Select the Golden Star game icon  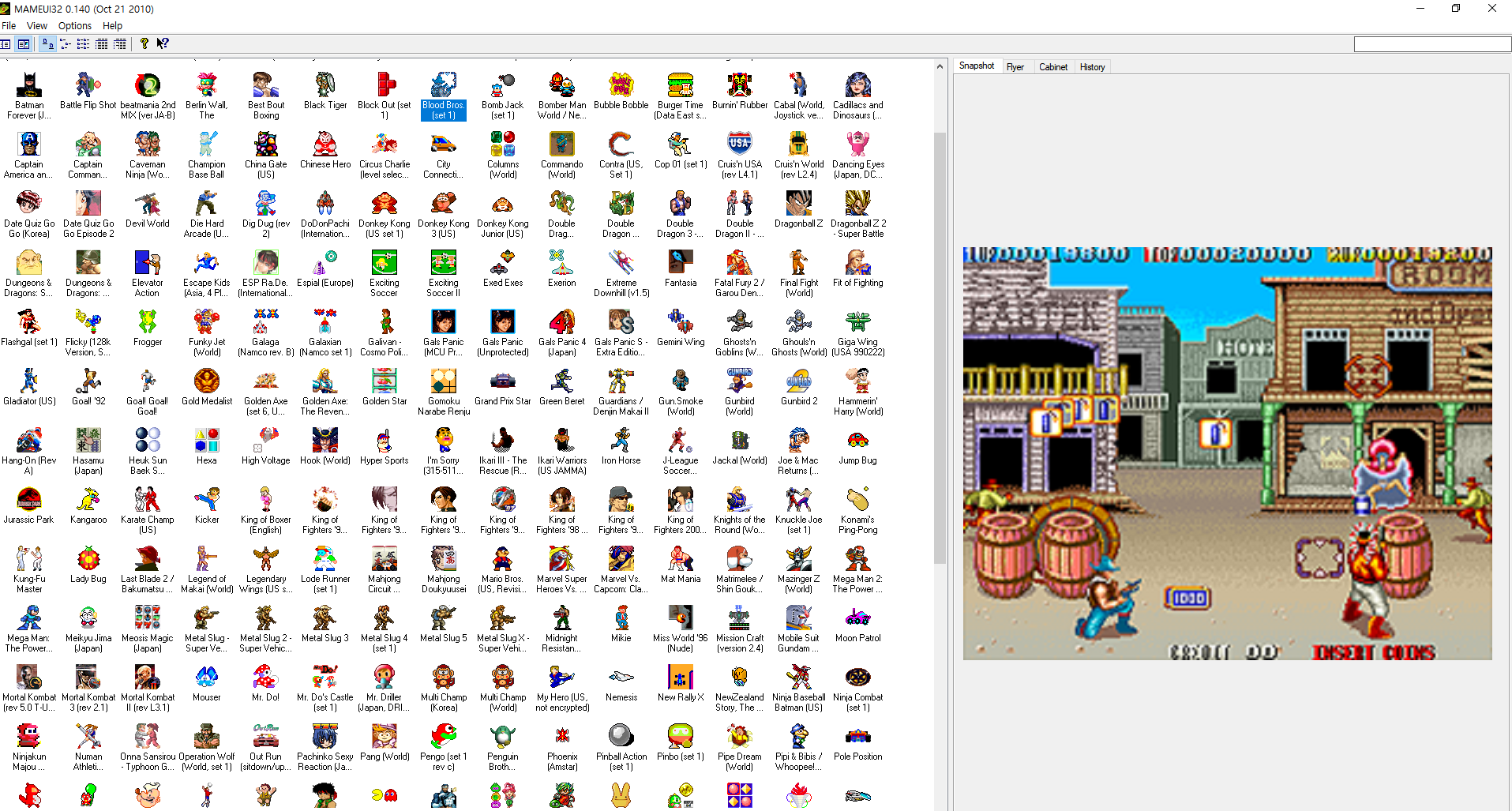385,381
